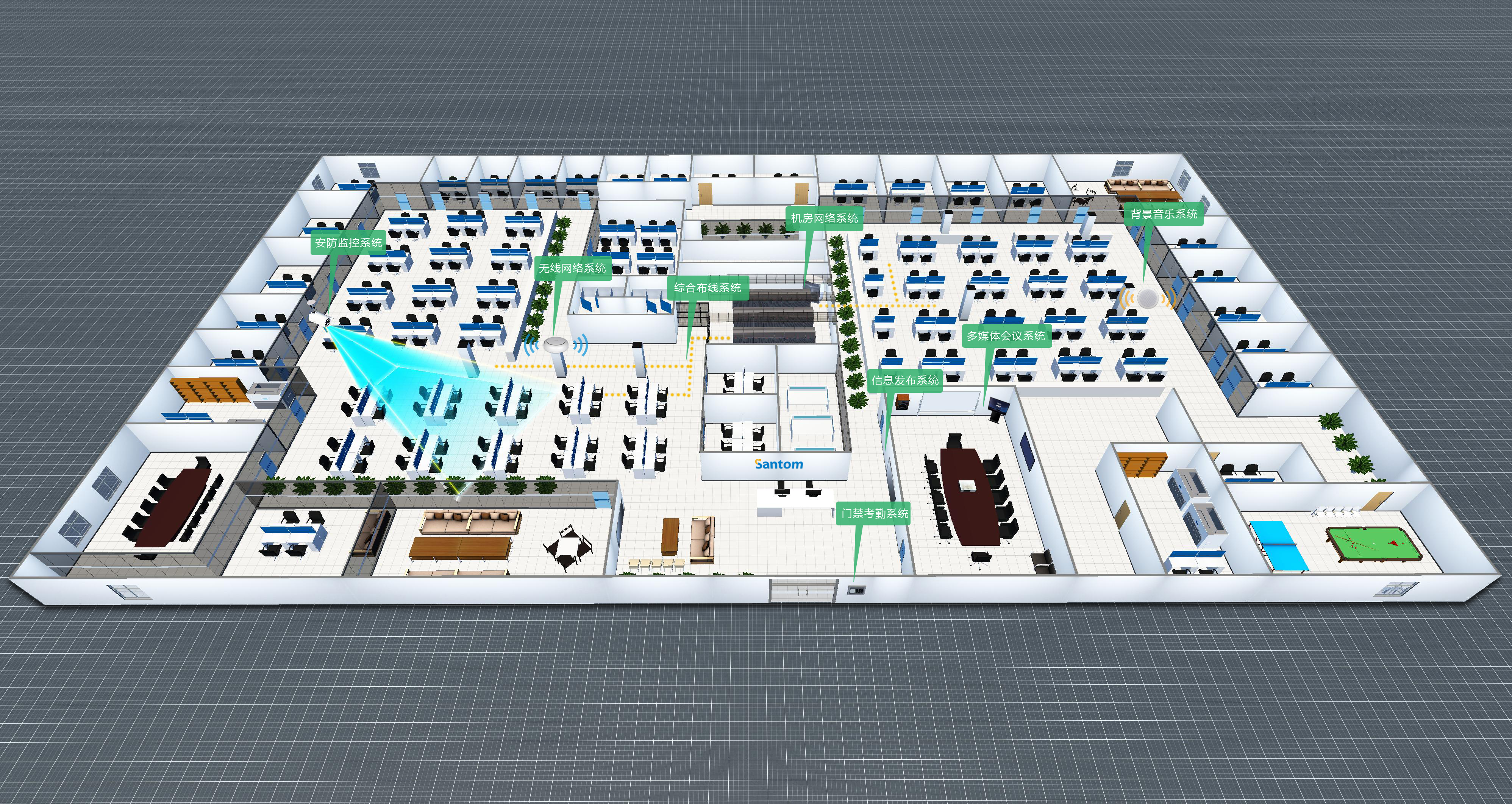
Task: Open the 多媒体会议系统 label
Action: click(x=1006, y=336)
